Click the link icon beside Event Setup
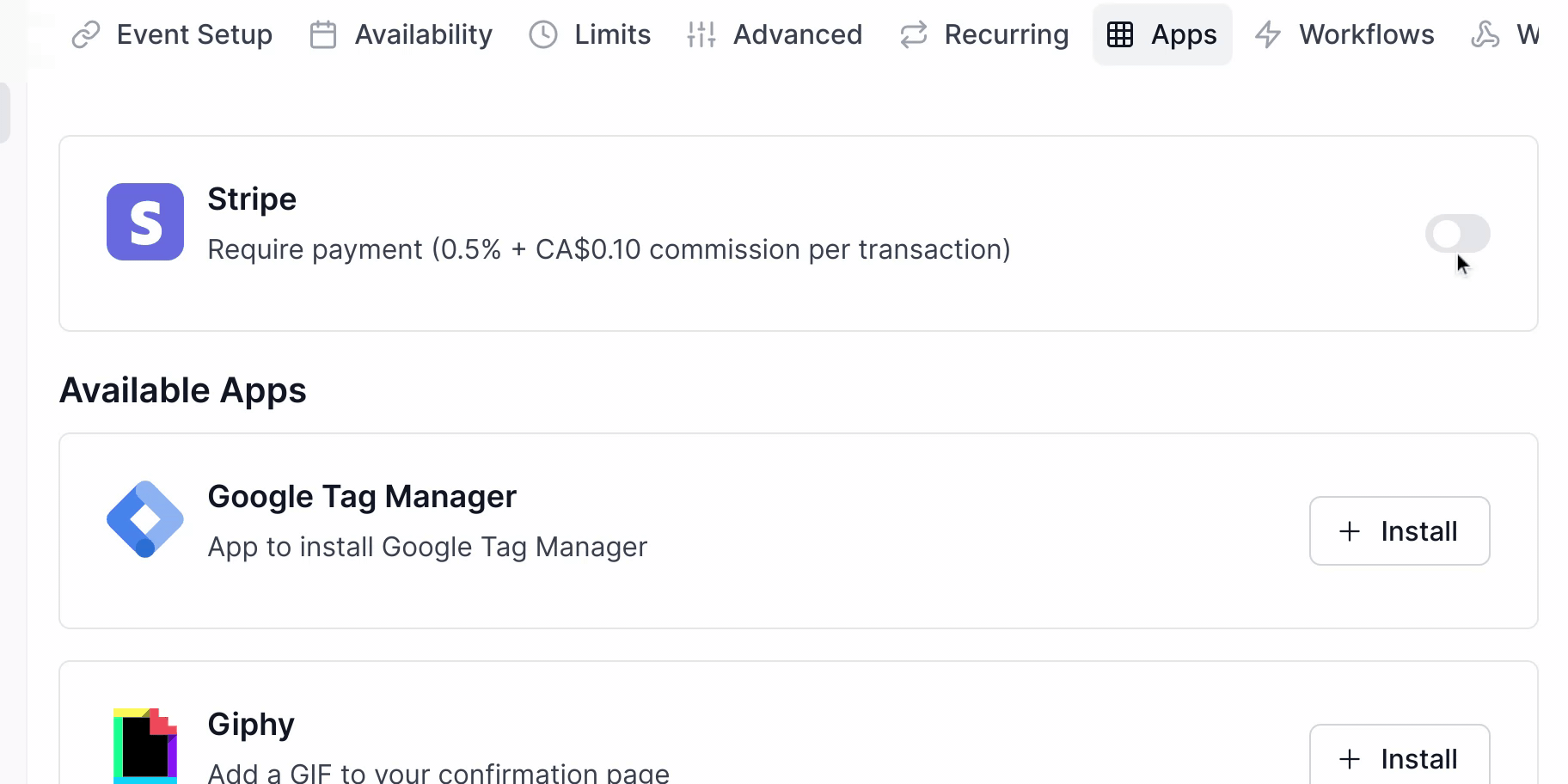This screenshot has width=1568, height=784. tap(86, 34)
